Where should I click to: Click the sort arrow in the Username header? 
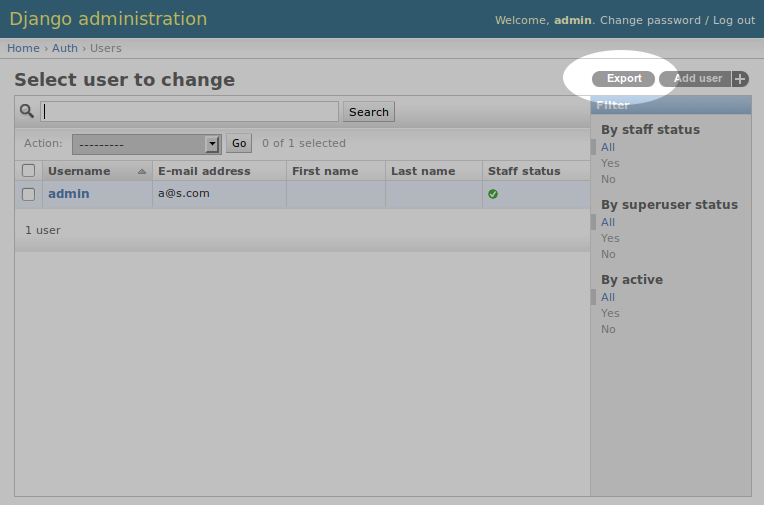pyautogui.click(x=142, y=171)
